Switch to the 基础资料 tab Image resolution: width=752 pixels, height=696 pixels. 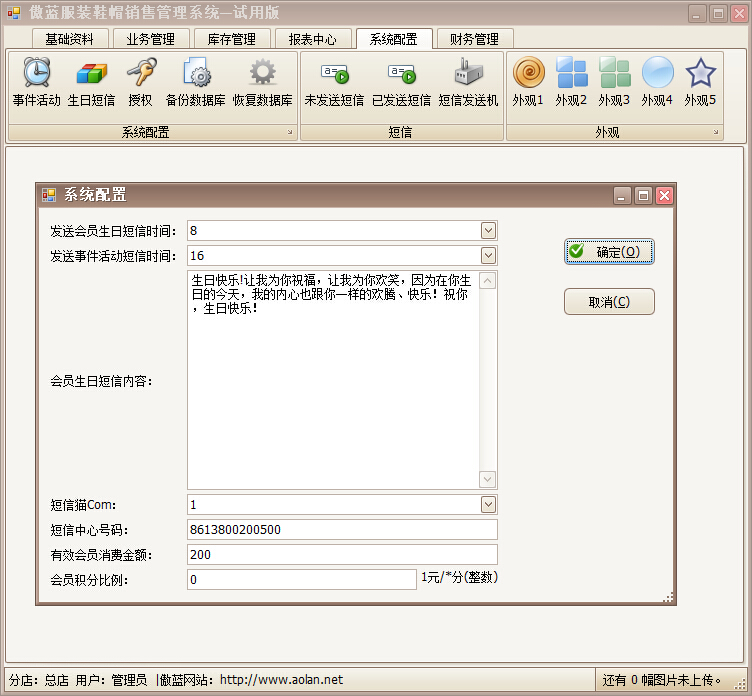pyautogui.click(x=70, y=39)
